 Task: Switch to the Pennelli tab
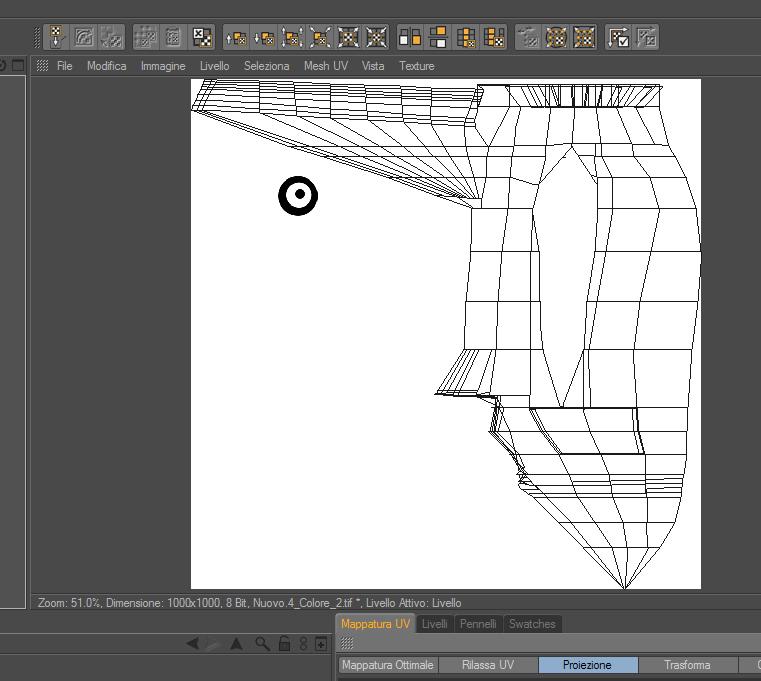[478, 624]
